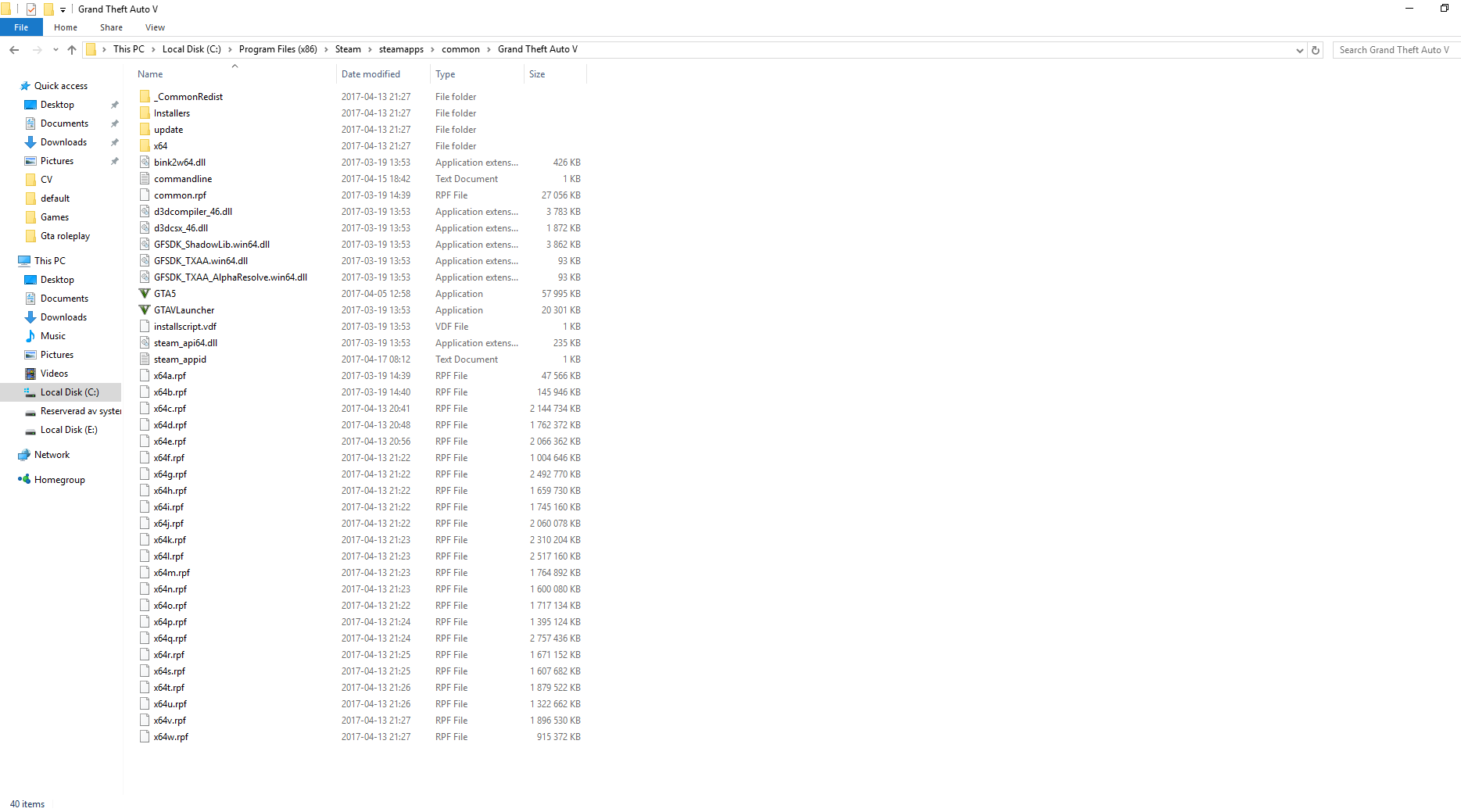
Task: Select the CV folder in Quick access
Action: 46,180
